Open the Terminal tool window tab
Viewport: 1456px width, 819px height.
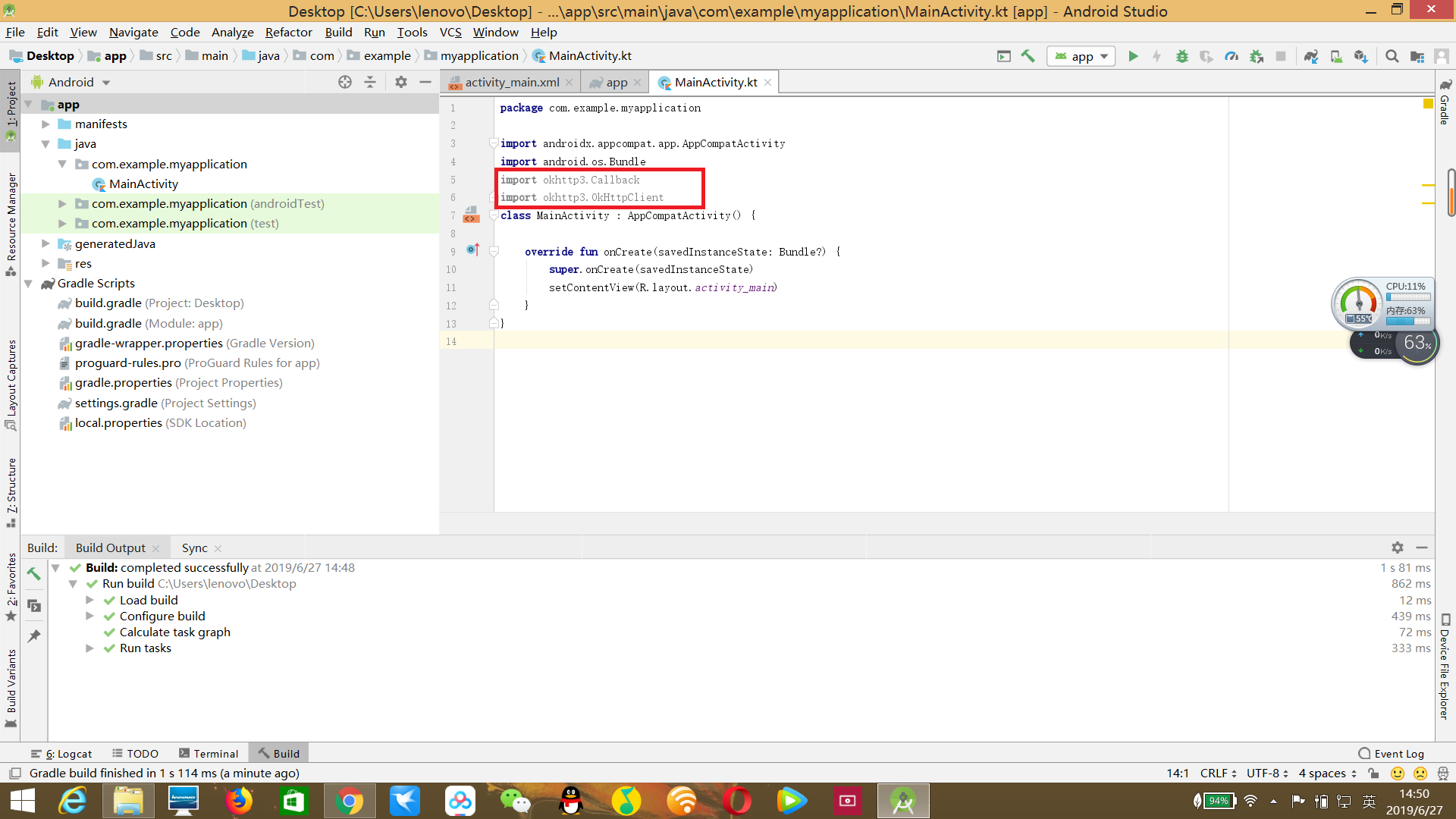tap(209, 754)
